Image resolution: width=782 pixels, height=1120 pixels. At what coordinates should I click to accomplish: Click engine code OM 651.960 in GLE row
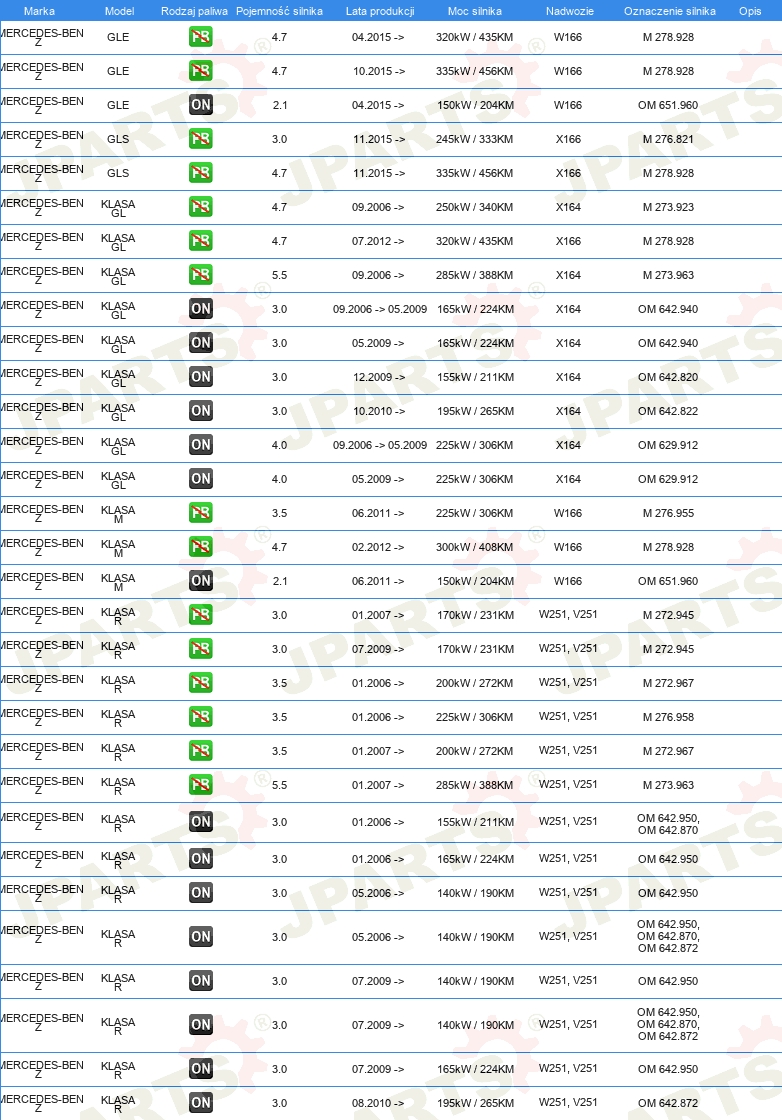pyautogui.click(x=668, y=105)
